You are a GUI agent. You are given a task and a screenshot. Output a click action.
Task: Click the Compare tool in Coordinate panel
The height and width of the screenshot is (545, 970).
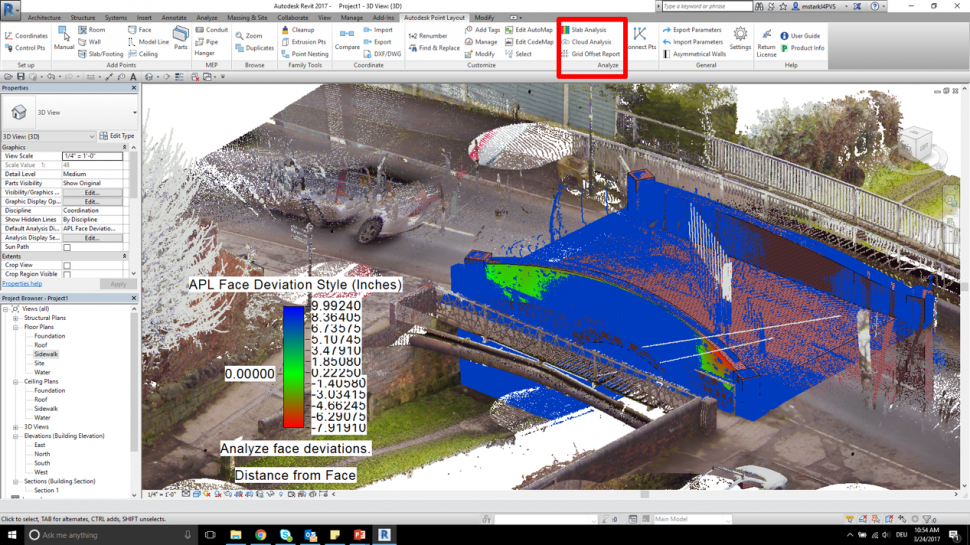tap(347, 39)
